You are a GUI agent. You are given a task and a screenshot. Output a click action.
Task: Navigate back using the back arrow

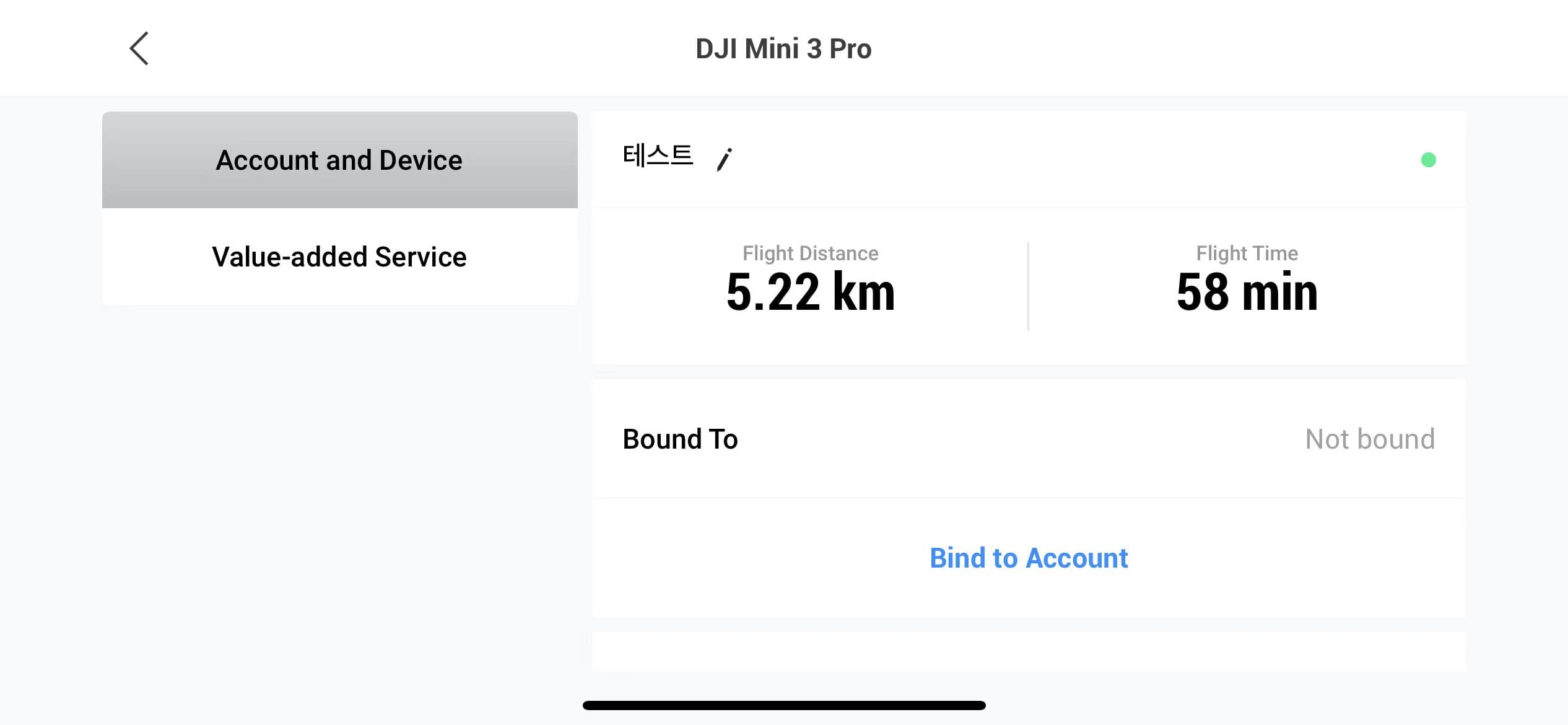coord(139,47)
